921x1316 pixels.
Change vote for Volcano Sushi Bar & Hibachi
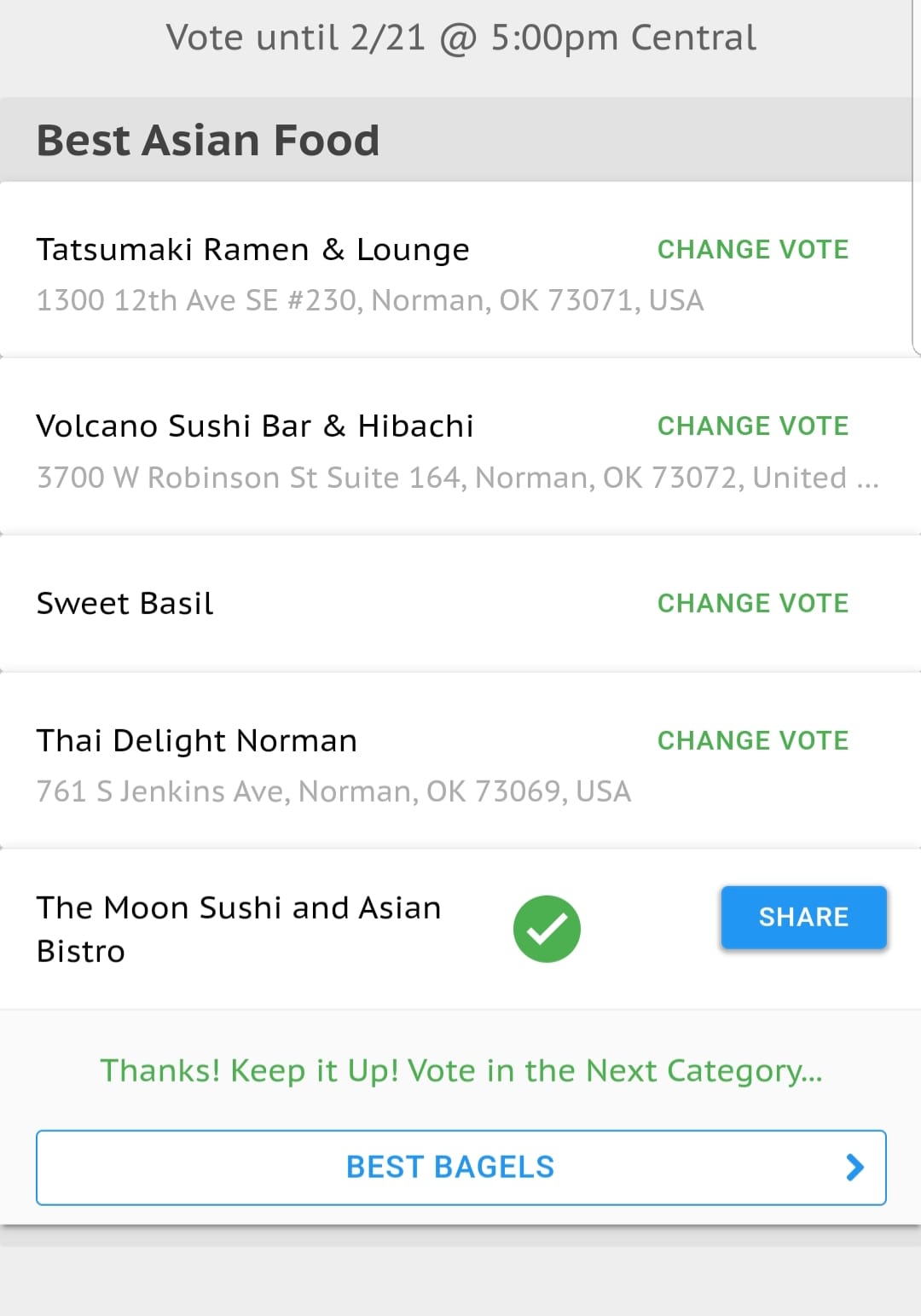(x=753, y=426)
